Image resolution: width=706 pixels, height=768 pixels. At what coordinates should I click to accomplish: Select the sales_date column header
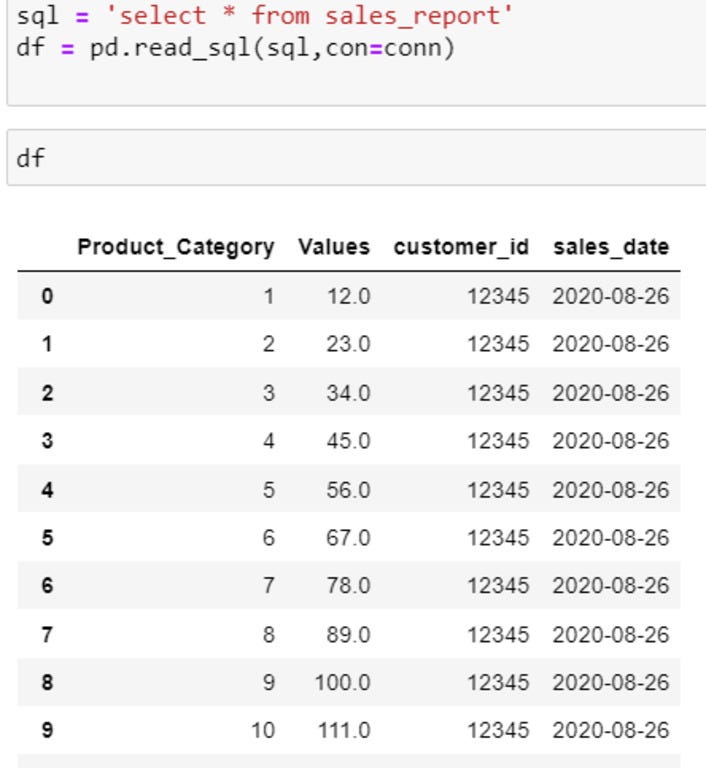point(611,247)
